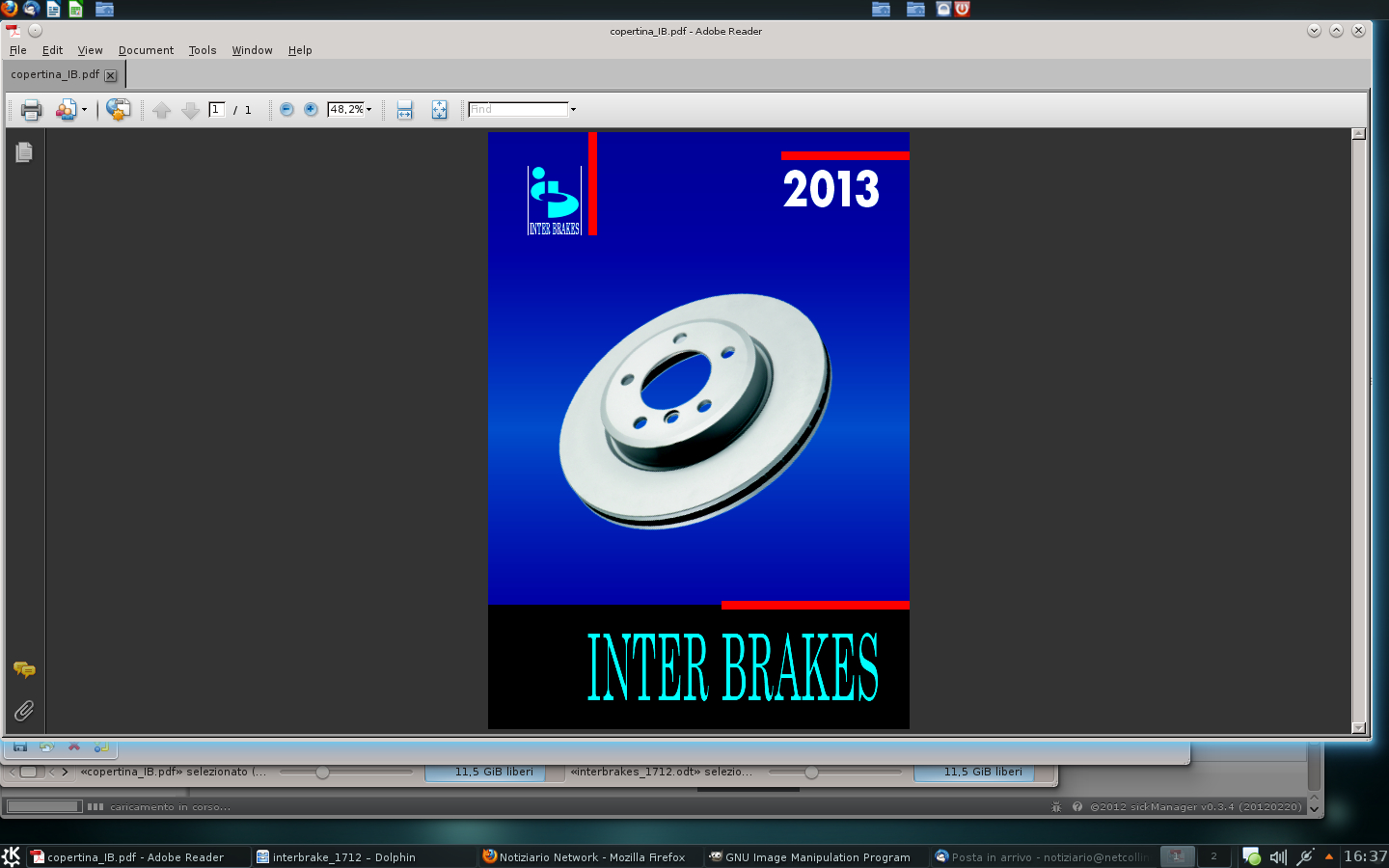Edit the current page number field
Image resolution: width=1389 pixels, height=868 pixels.
coord(217,109)
